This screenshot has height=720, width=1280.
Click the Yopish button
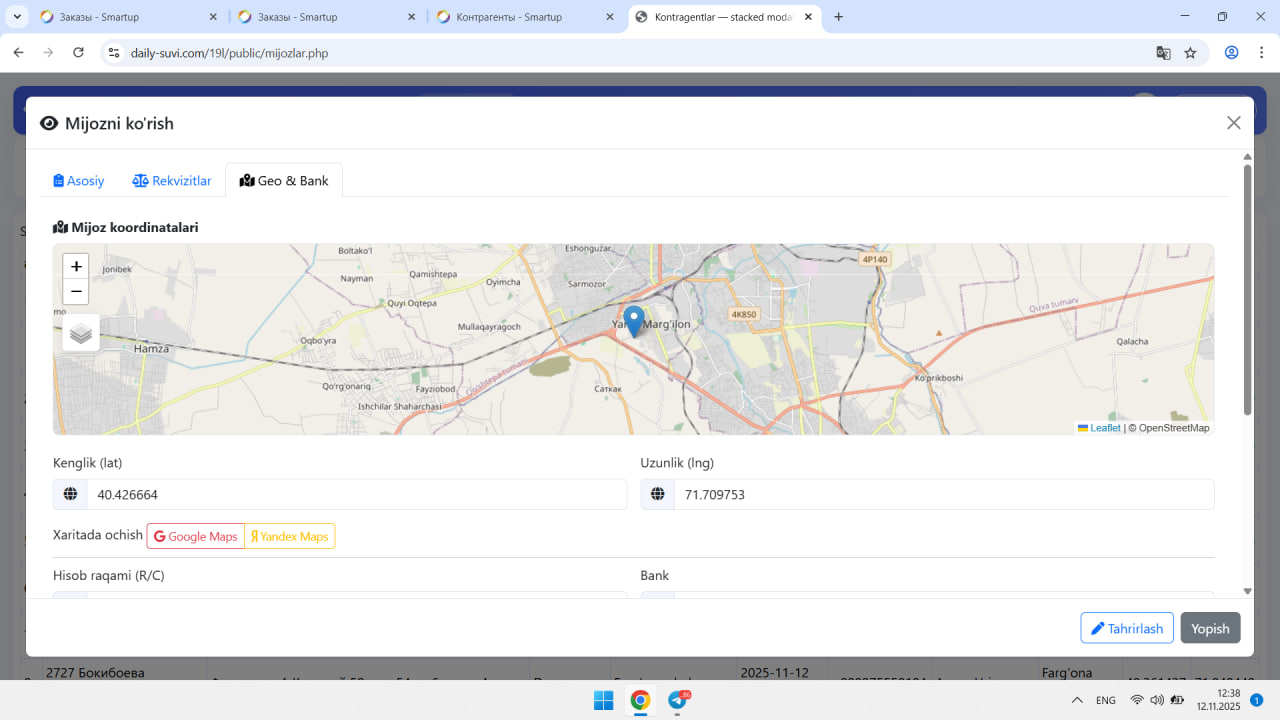pos(1210,628)
